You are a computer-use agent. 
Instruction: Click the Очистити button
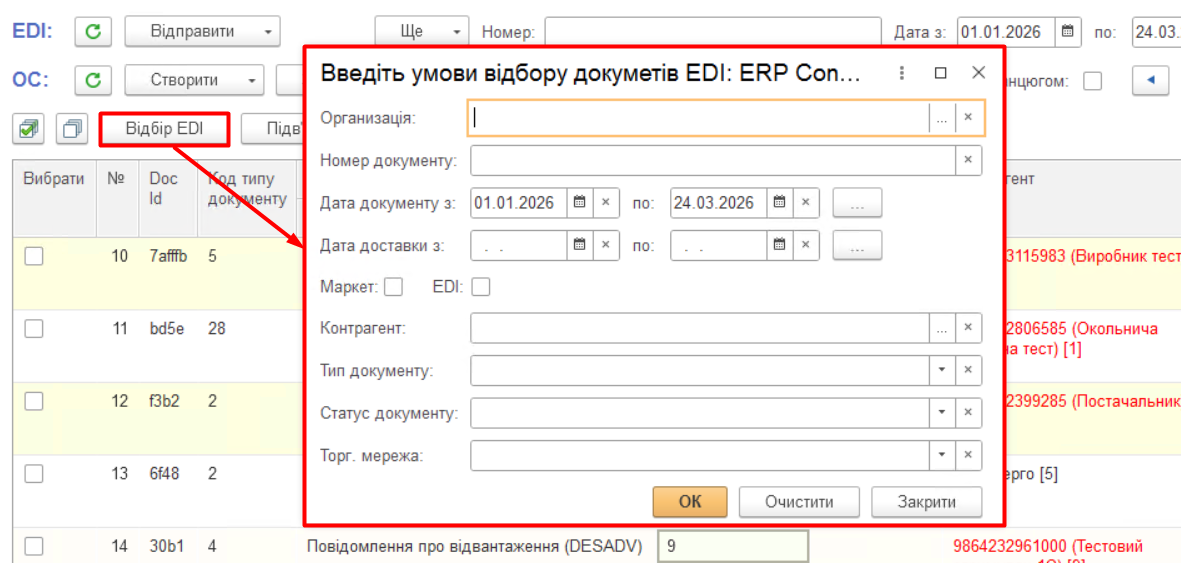tap(799, 502)
